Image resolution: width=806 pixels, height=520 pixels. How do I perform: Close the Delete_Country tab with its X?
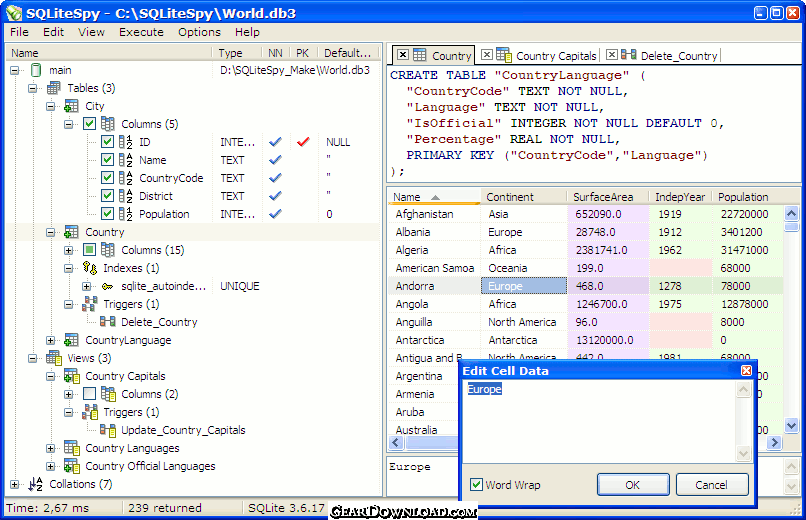click(x=611, y=55)
